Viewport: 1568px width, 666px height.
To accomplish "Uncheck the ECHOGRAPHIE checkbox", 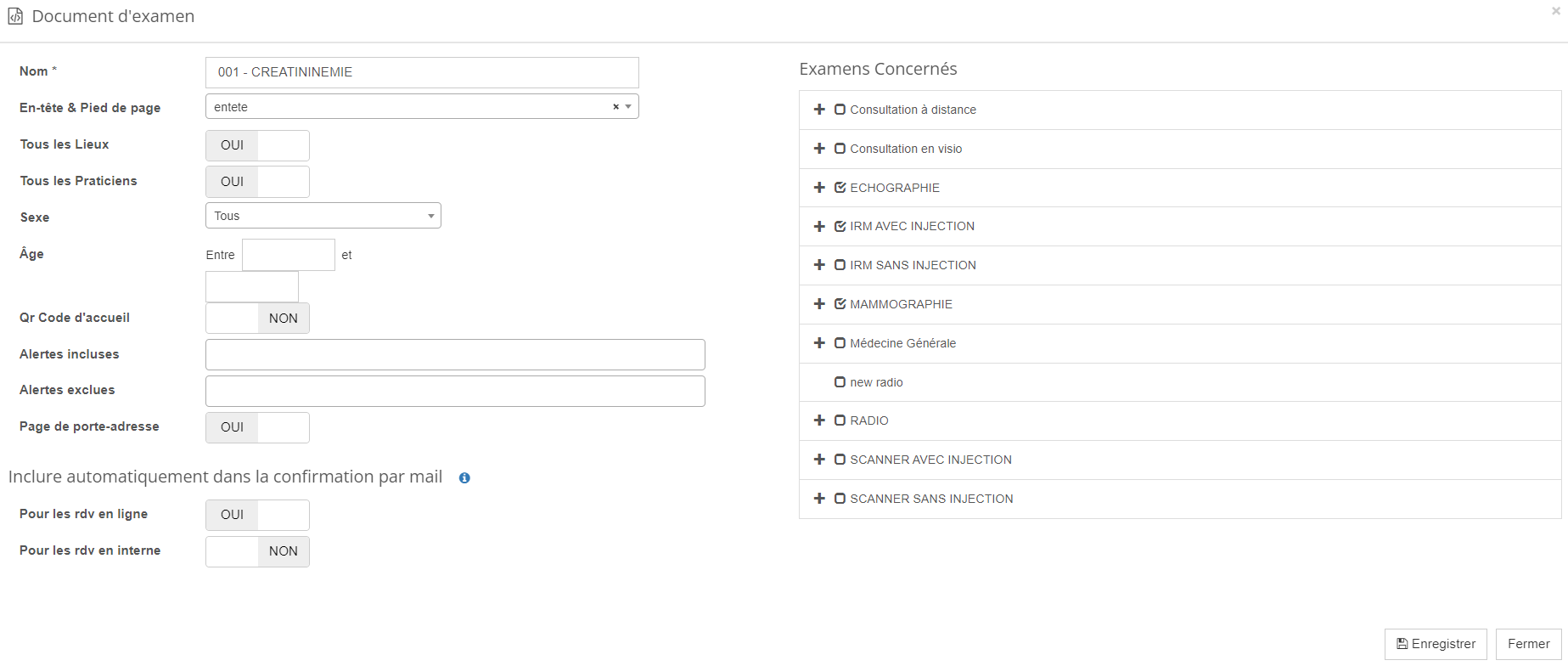I will pos(840,188).
